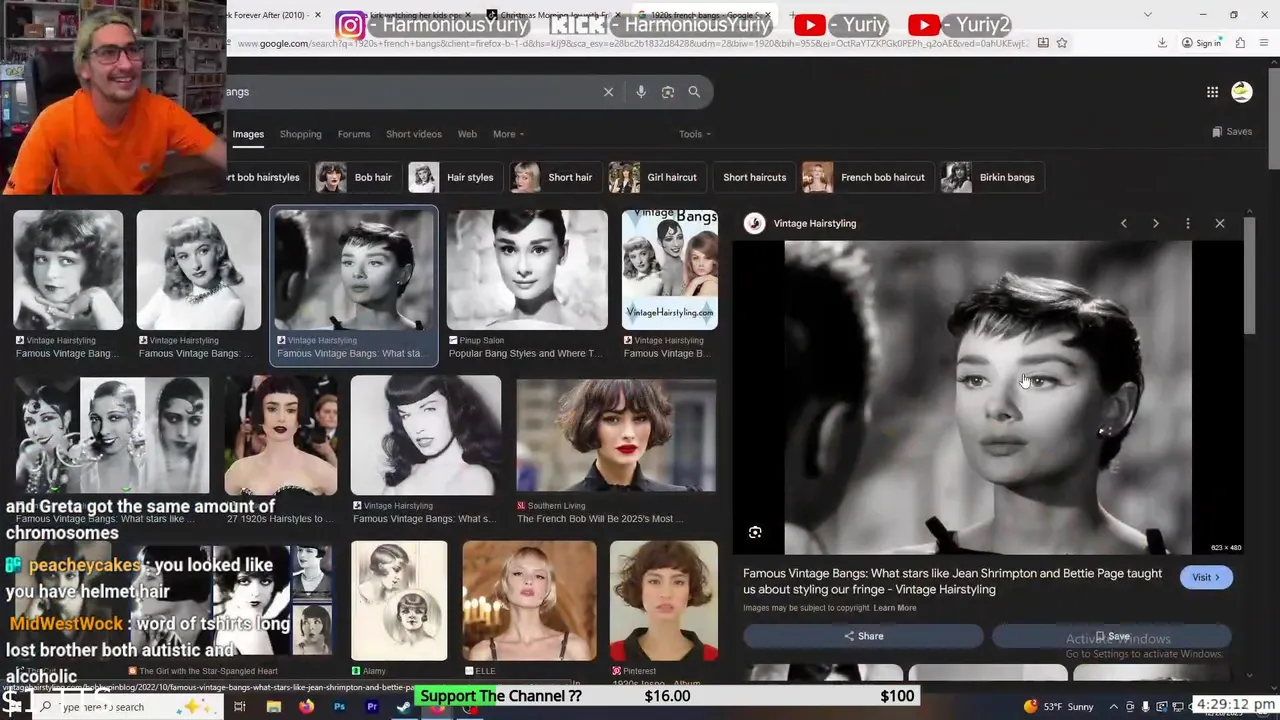Open the Learn More copyright link
The width and height of the screenshot is (1280, 720).
895,608
